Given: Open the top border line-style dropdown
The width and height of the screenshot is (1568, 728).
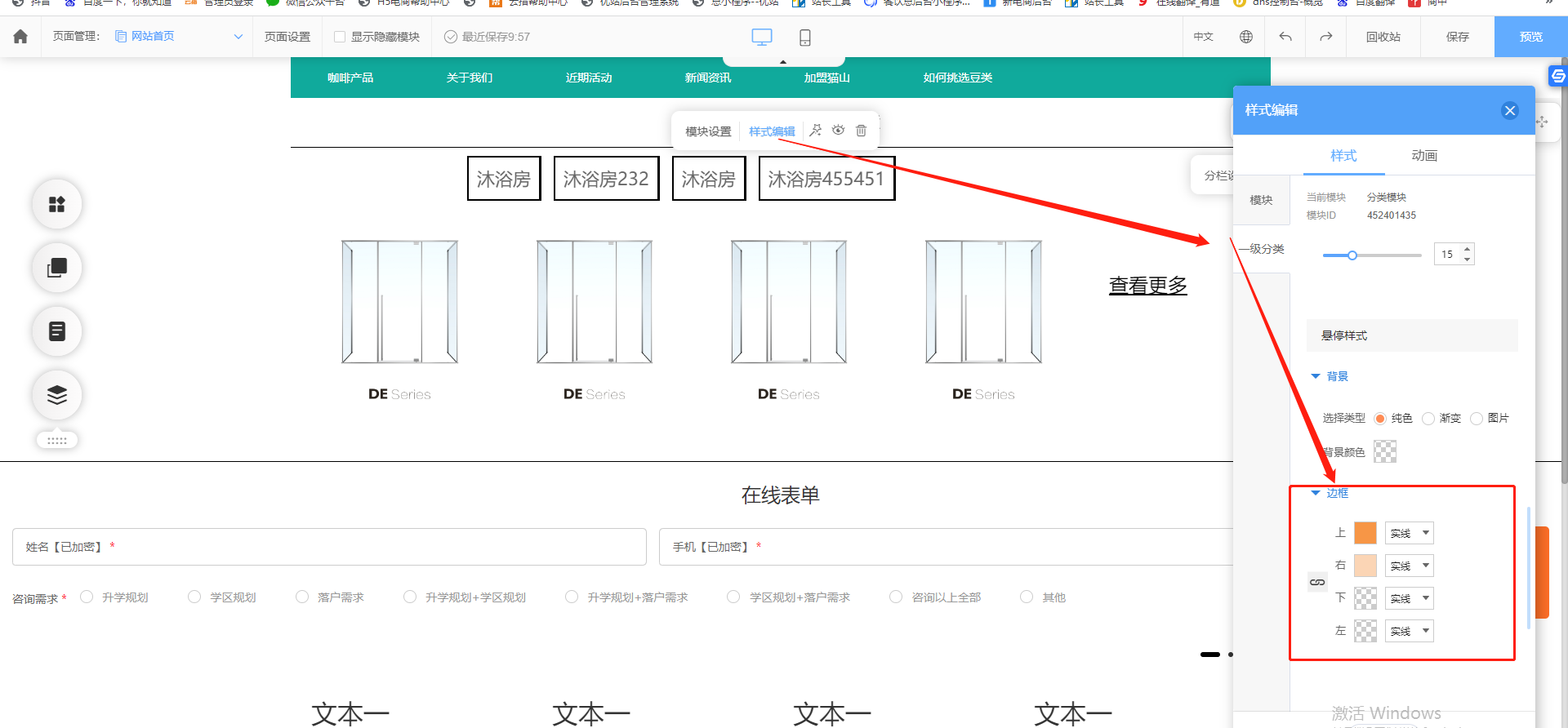Looking at the screenshot, I should coord(1410,533).
